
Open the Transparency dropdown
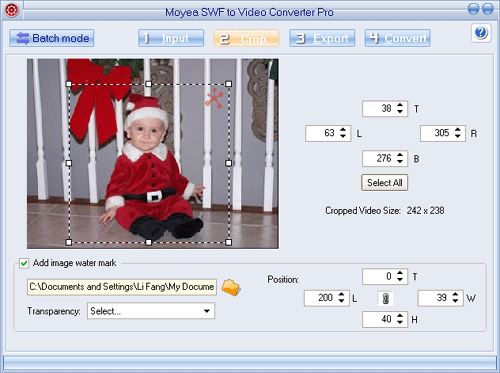[x=151, y=311]
